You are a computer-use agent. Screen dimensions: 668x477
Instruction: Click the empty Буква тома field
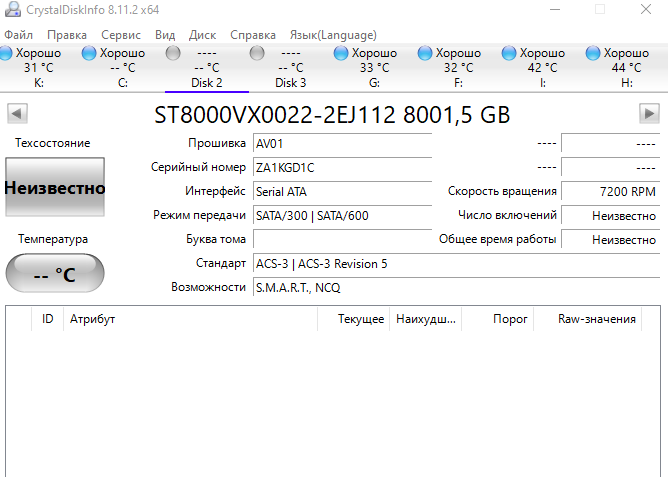point(343,239)
